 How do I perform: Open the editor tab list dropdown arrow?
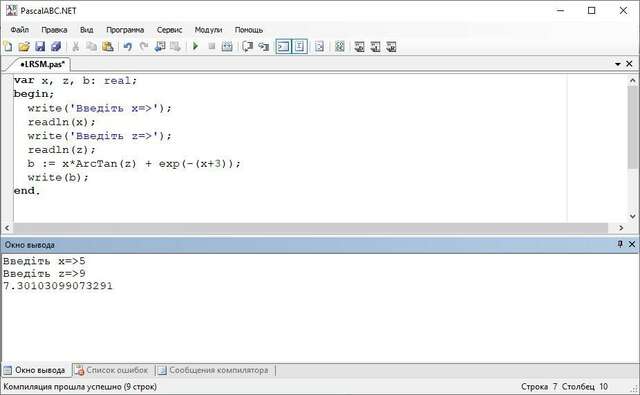pyautogui.click(x=618, y=64)
